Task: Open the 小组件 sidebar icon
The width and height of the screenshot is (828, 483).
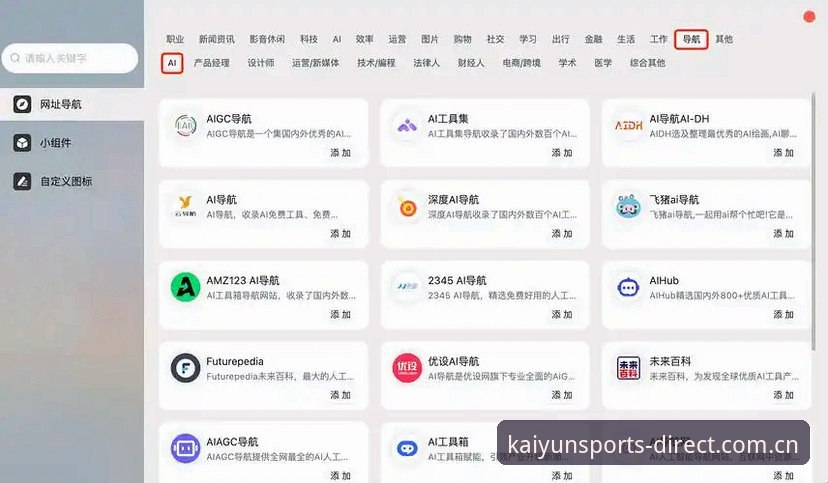Action: (22, 143)
